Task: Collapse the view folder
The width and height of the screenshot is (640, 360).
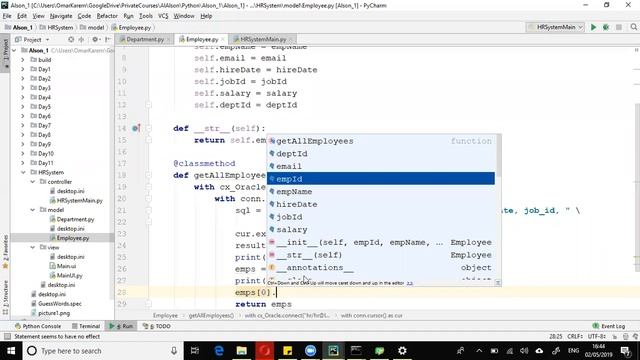Action: pyautogui.click(x=33, y=247)
